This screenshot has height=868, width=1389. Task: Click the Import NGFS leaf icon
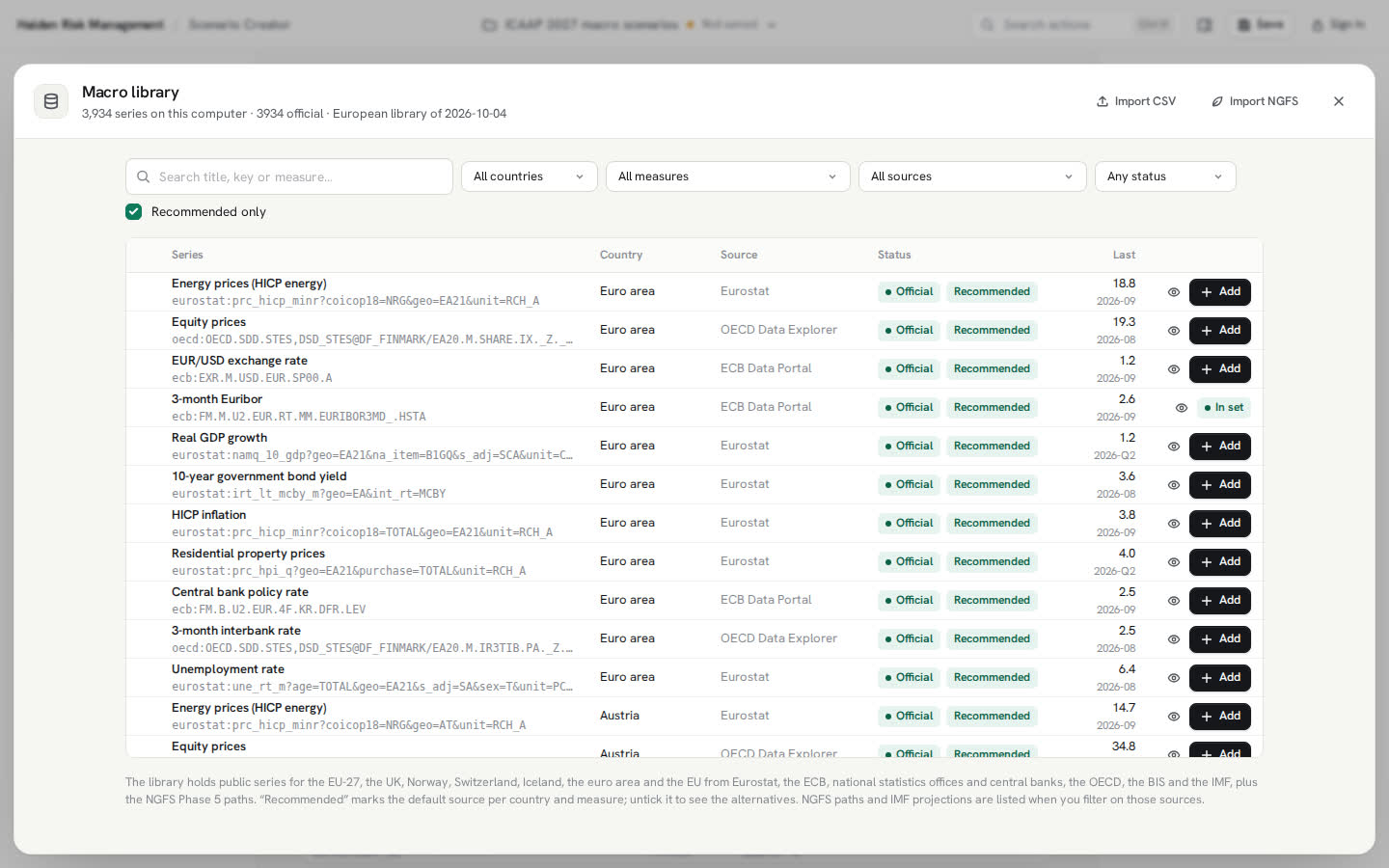click(x=1217, y=101)
